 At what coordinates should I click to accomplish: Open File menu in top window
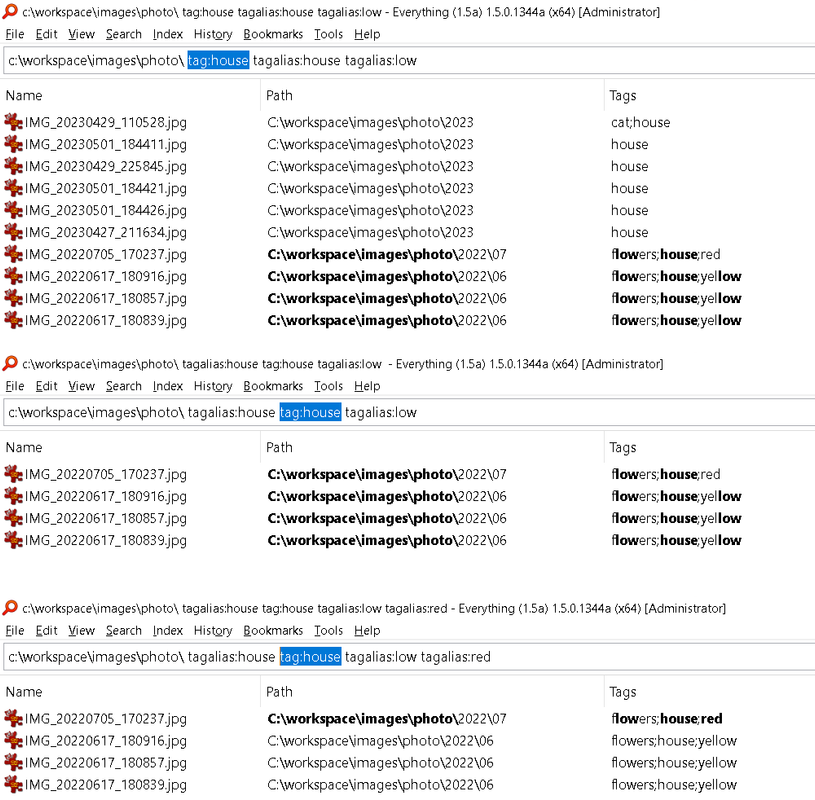click(x=15, y=34)
